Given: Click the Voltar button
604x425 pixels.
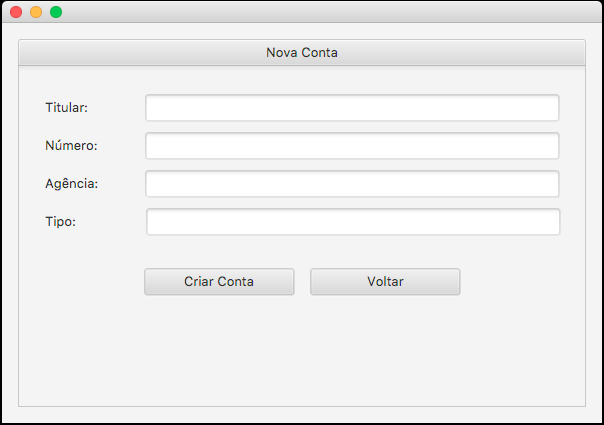Looking at the screenshot, I should tap(385, 282).
